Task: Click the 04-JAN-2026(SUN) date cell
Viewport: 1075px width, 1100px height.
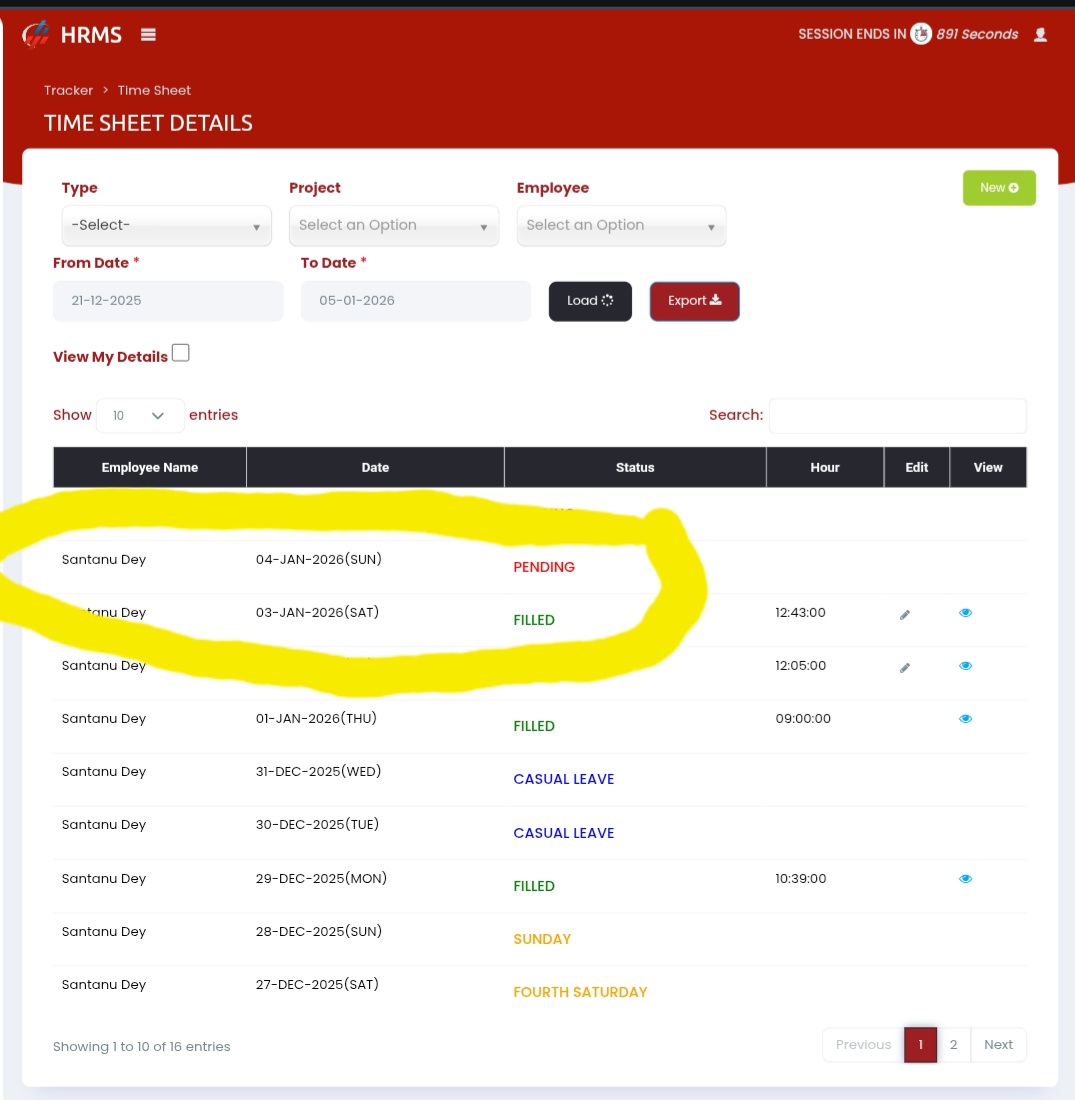Action: (319, 559)
